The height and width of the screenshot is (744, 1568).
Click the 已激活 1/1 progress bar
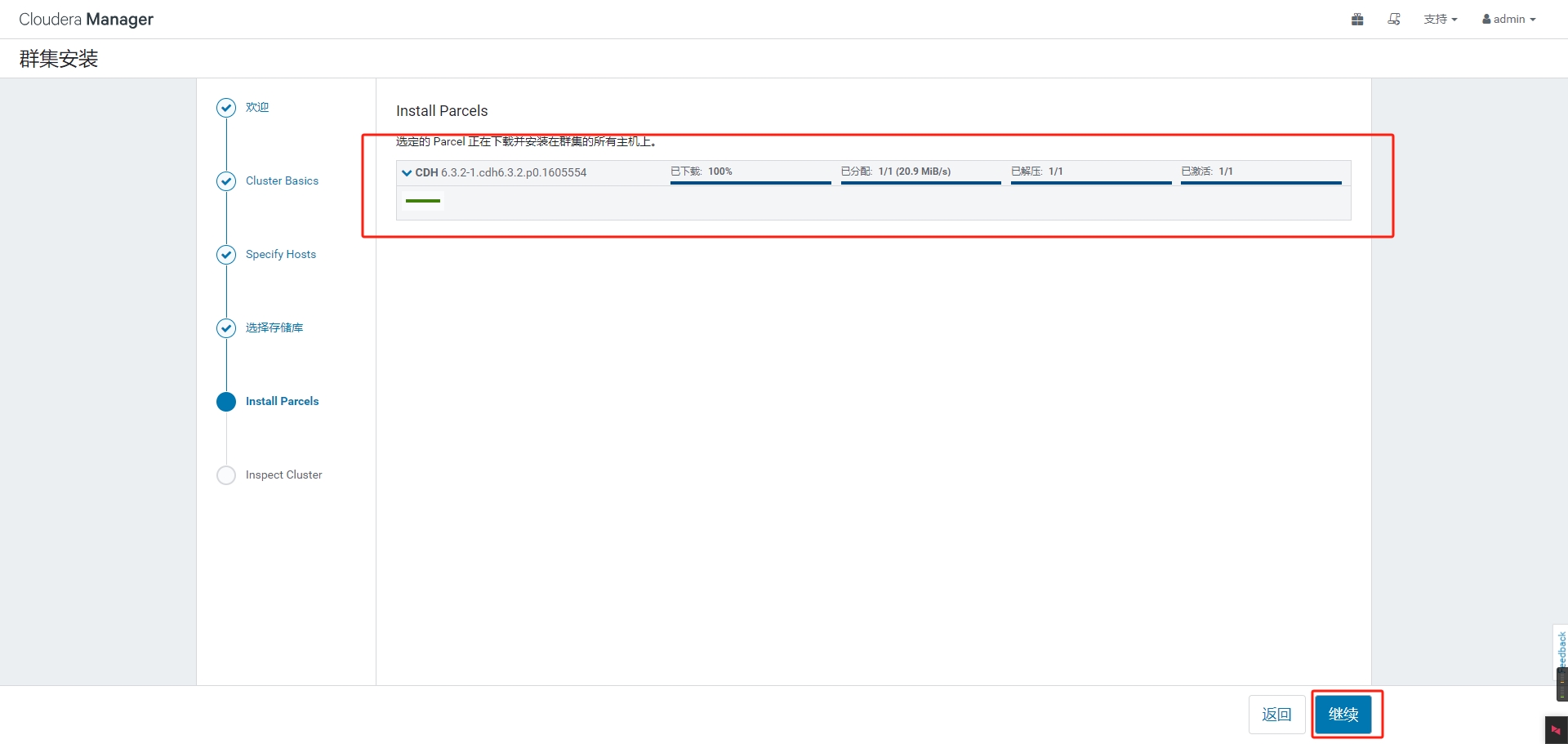[1261, 183]
